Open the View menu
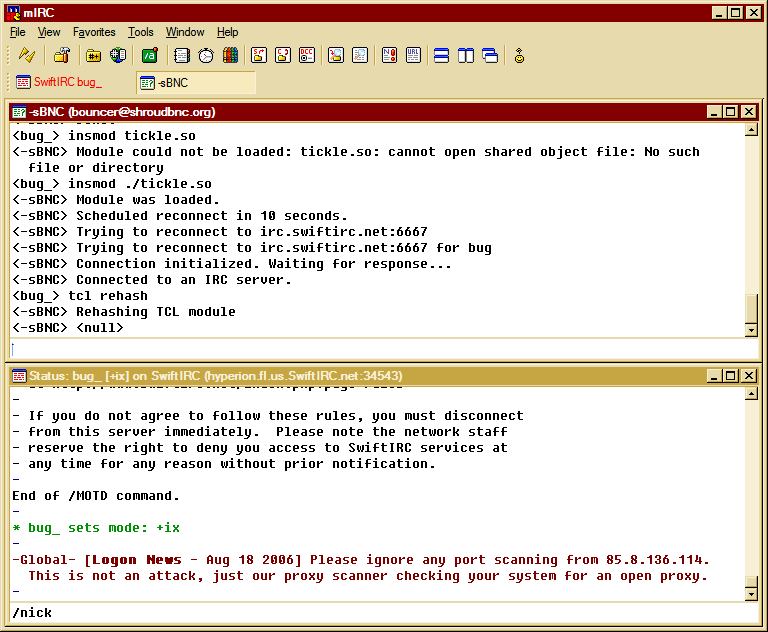Viewport: 768px width, 632px height. 49,32
